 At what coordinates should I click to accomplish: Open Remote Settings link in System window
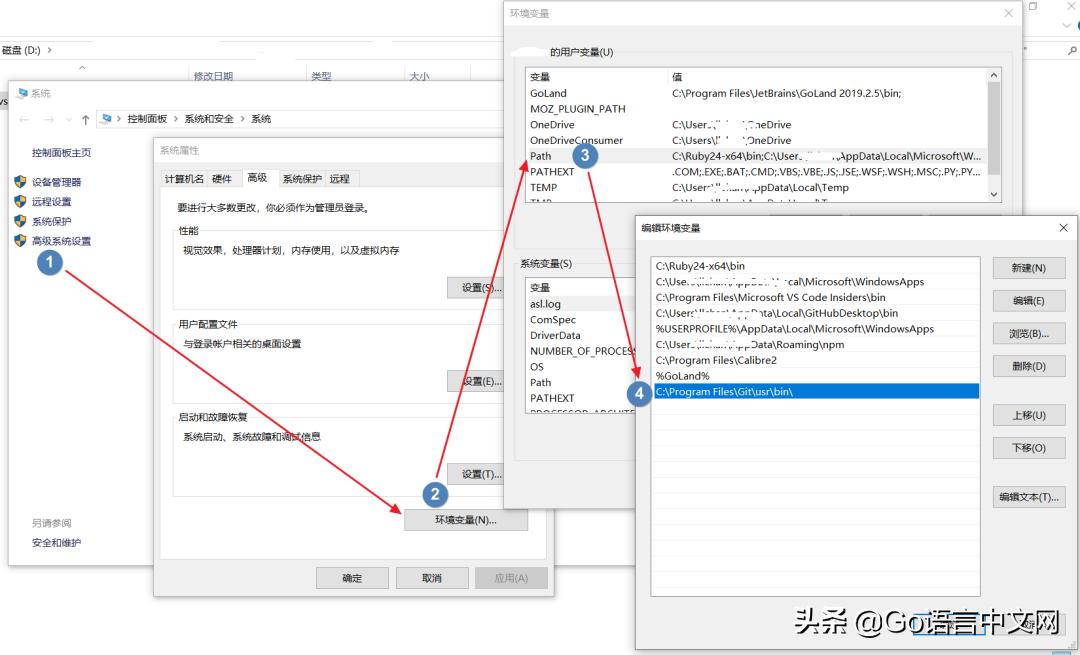coord(52,202)
